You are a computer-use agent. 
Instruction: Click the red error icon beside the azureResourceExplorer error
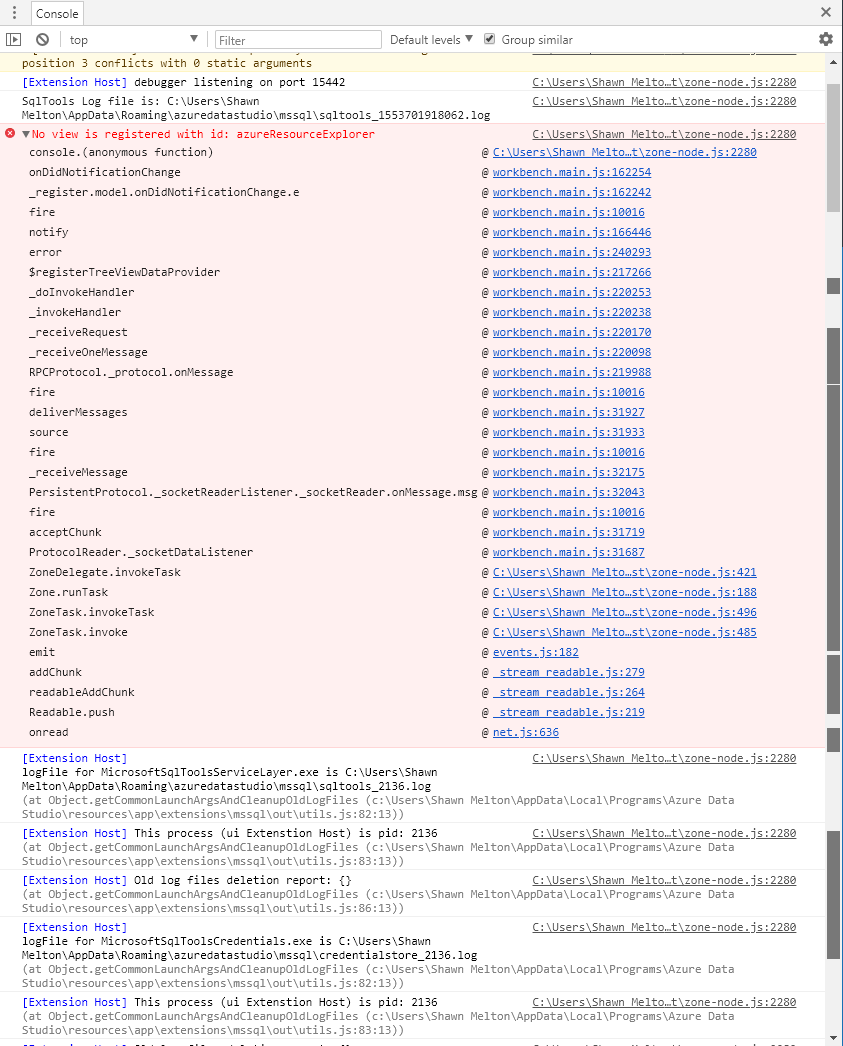(10, 133)
